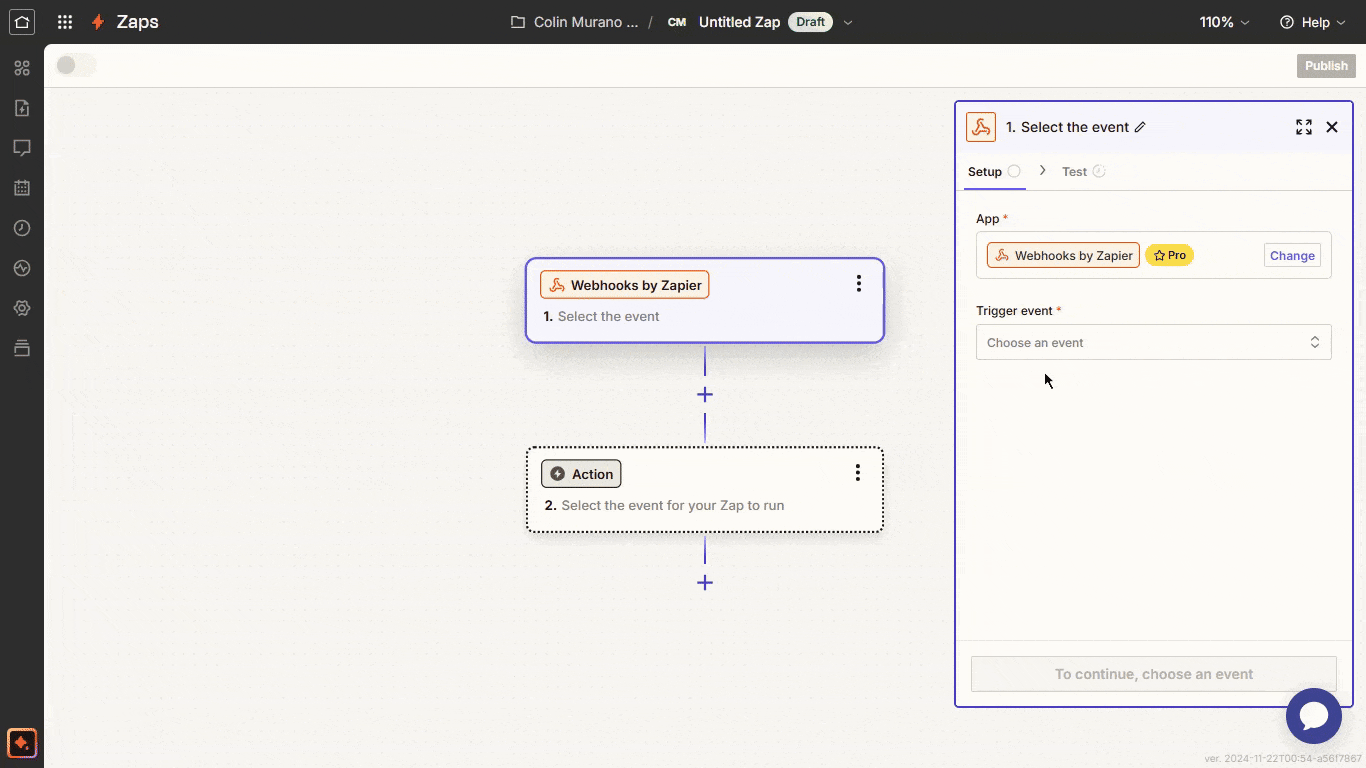
Task: Open Action step three-dot menu
Action: click(x=857, y=473)
